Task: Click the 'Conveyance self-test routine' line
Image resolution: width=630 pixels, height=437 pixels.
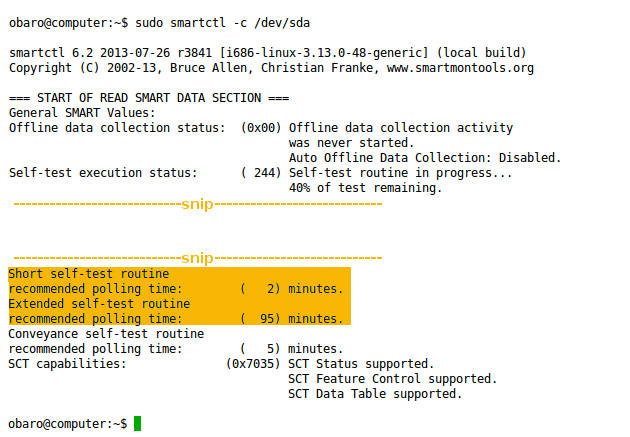Action: pos(106,334)
